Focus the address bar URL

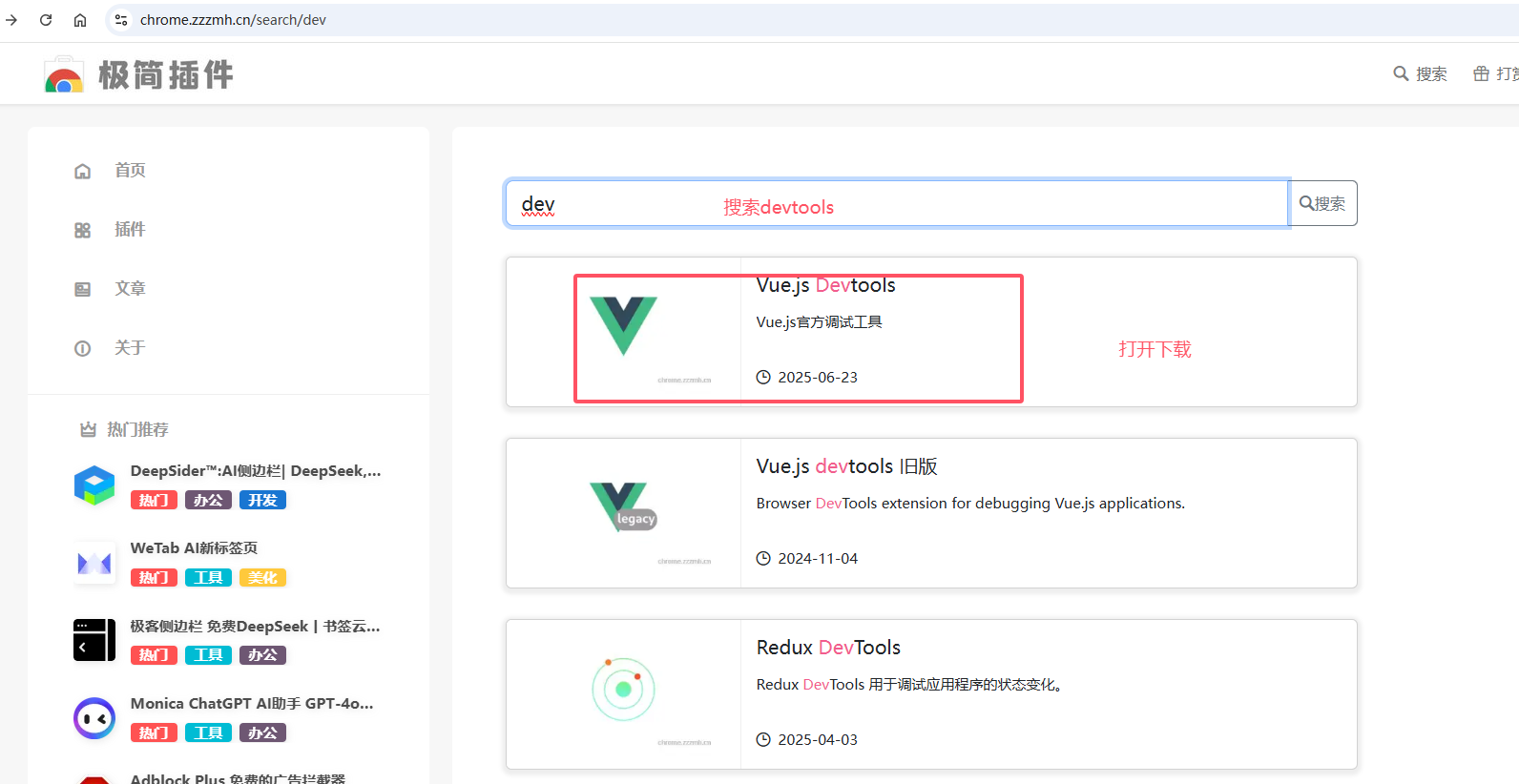(x=233, y=20)
